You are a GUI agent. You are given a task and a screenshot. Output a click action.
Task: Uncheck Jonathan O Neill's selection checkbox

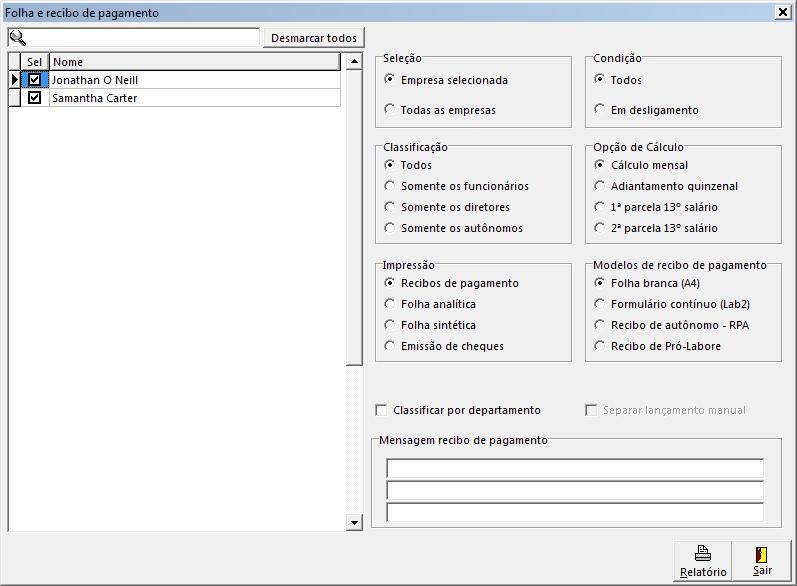click(35, 80)
